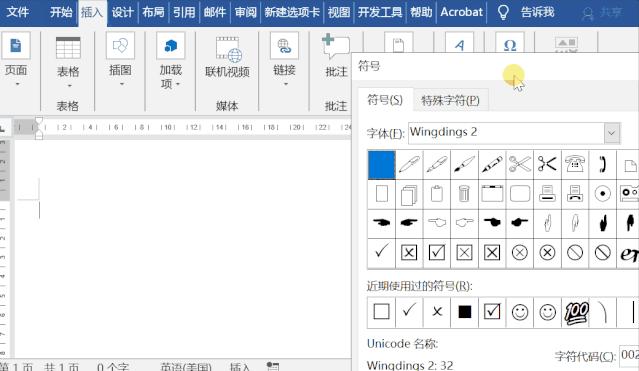Choose the clipboard symbol
Screen dimensions: 639x371
(437, 194)
